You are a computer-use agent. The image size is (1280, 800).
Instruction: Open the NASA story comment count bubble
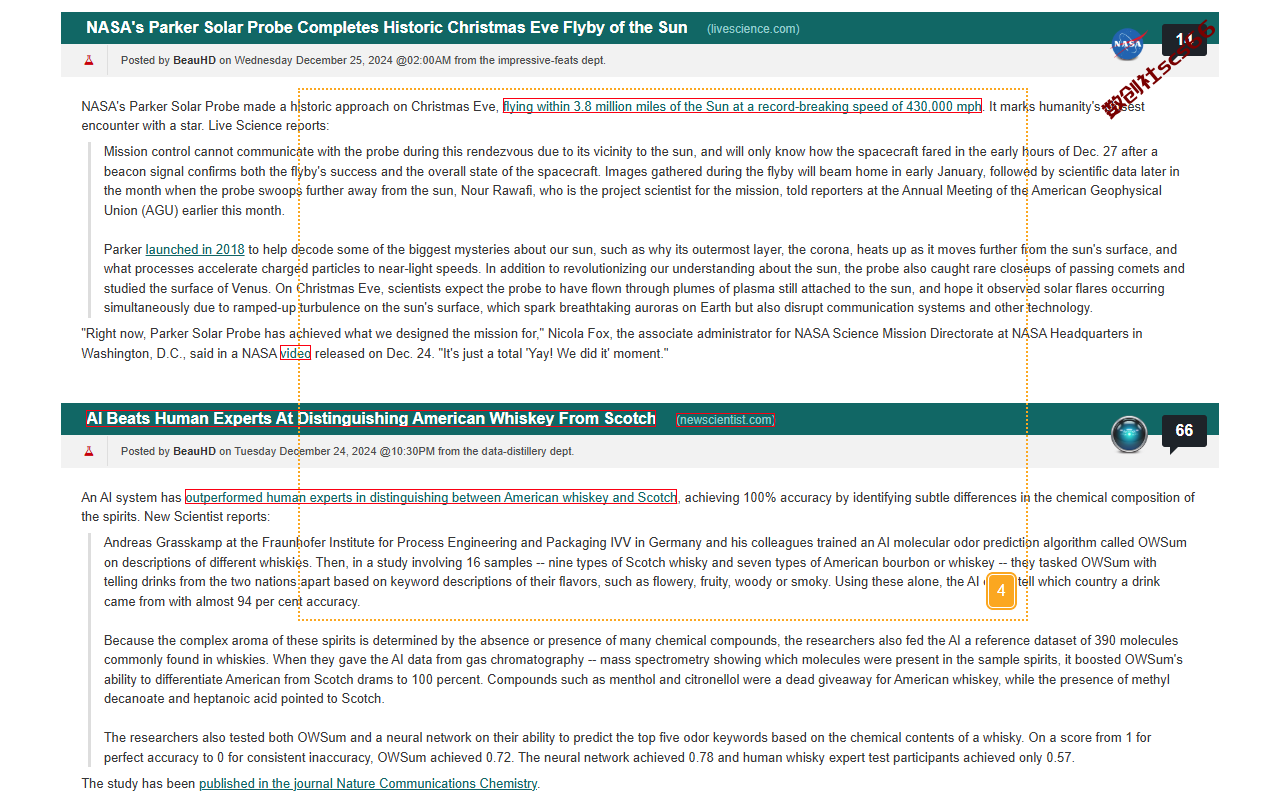[1184, 41]
